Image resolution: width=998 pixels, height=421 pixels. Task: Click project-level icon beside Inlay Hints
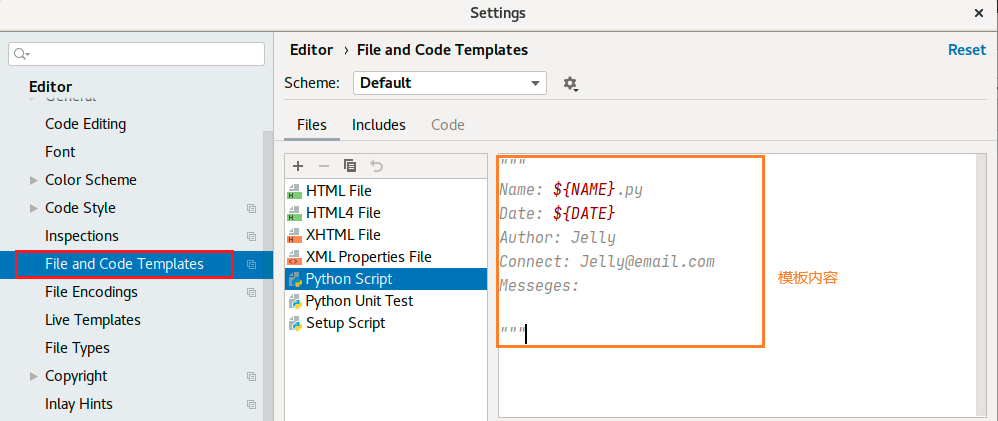pos(251,404)
